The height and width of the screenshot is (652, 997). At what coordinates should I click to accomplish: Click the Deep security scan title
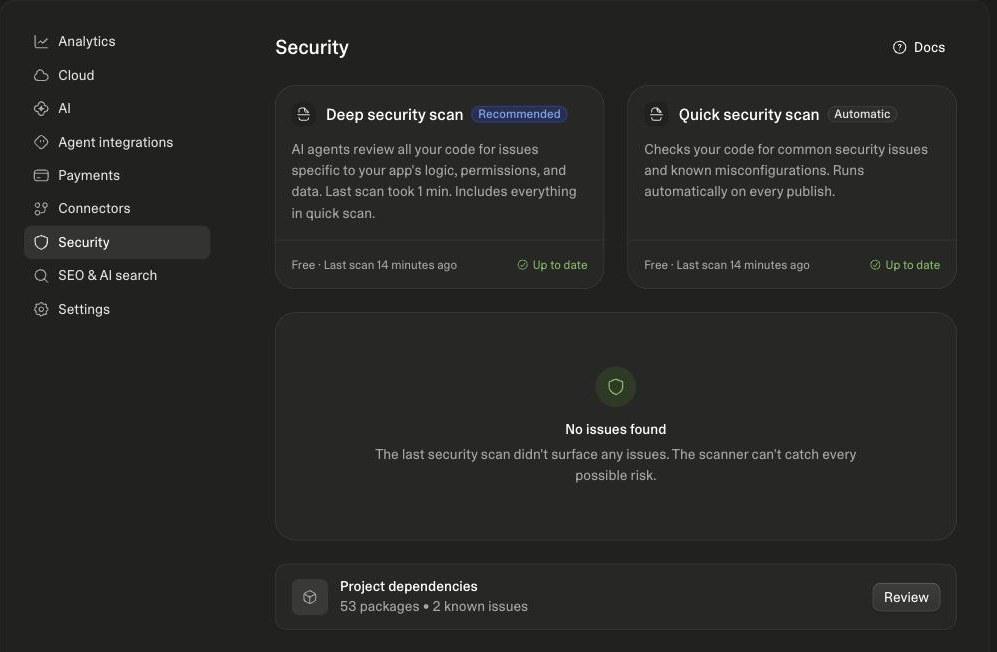click(x=394, y=115)
